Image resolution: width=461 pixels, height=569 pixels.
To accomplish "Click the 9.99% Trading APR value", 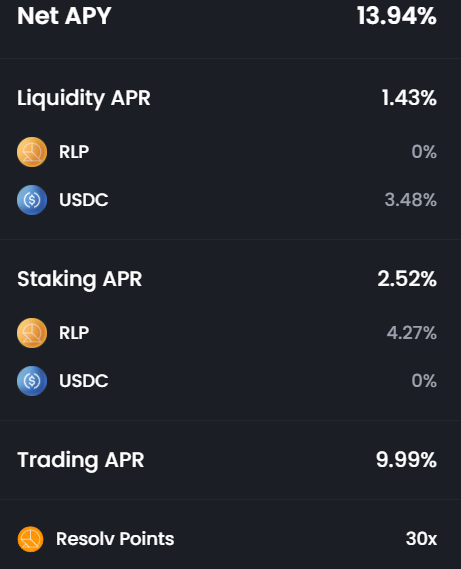I will (406, 460).
